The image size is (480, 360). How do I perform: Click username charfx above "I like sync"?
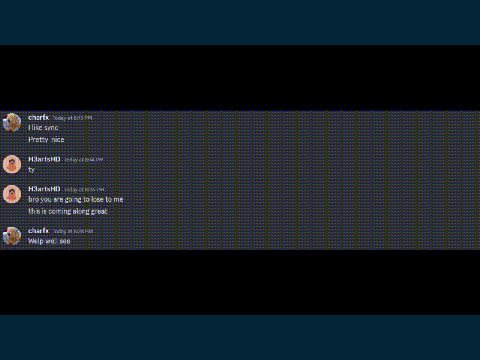39,117
